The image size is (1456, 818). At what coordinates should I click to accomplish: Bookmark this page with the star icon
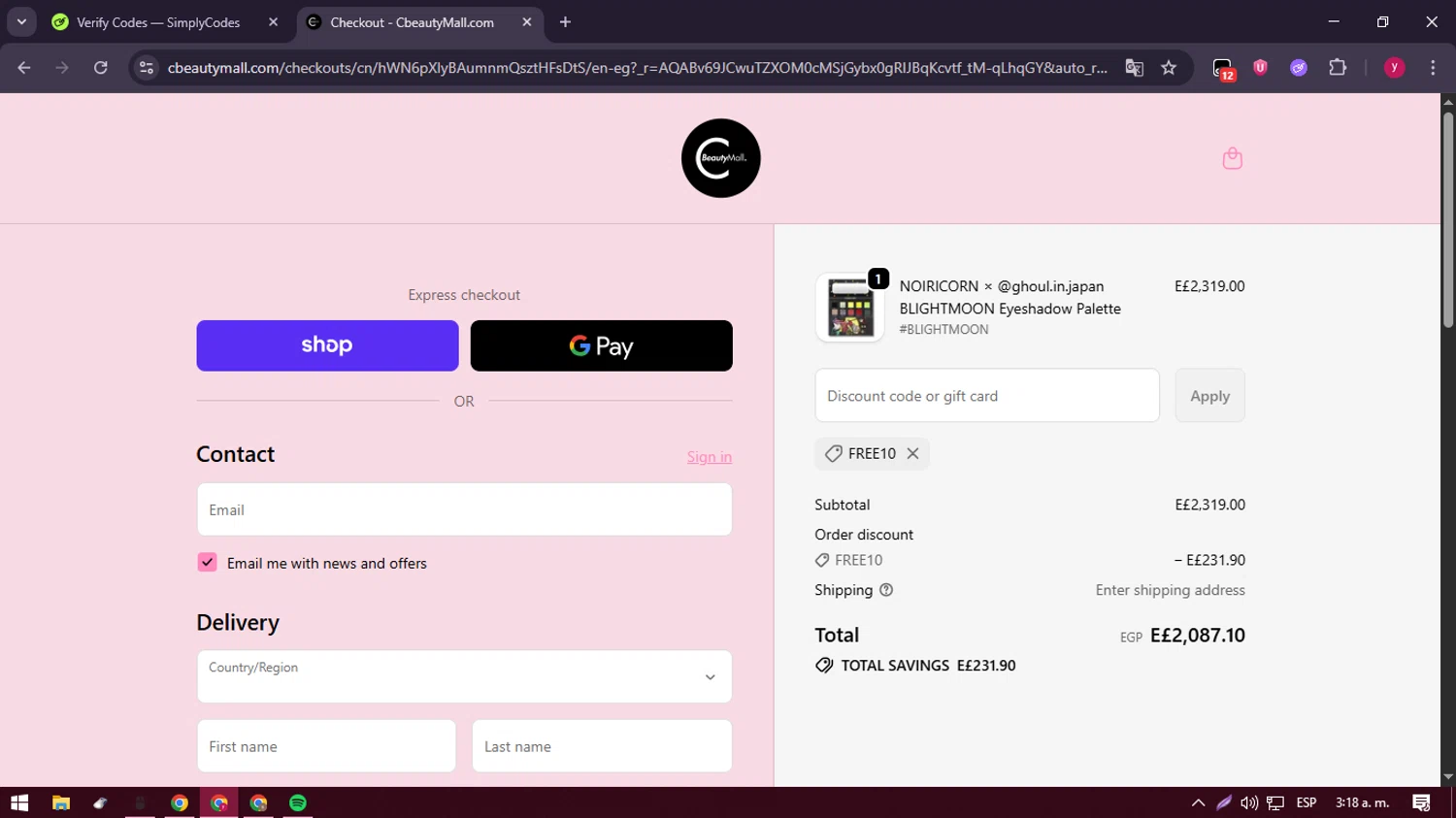coord(1169,68)
